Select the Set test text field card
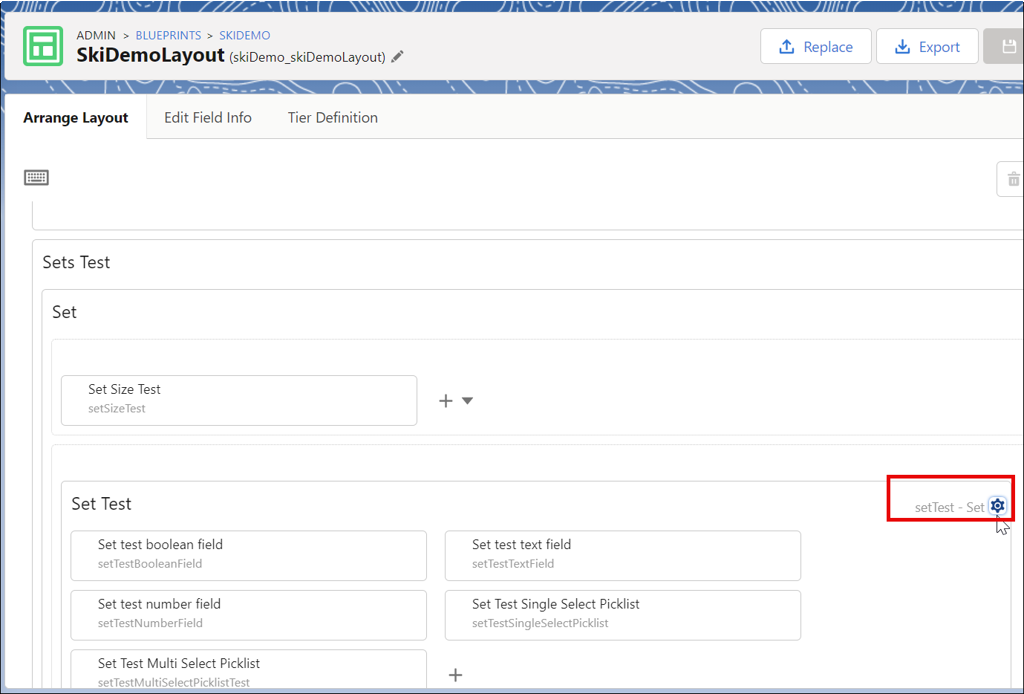Screen dimensions: 1024x694 (x=623, y=556)
